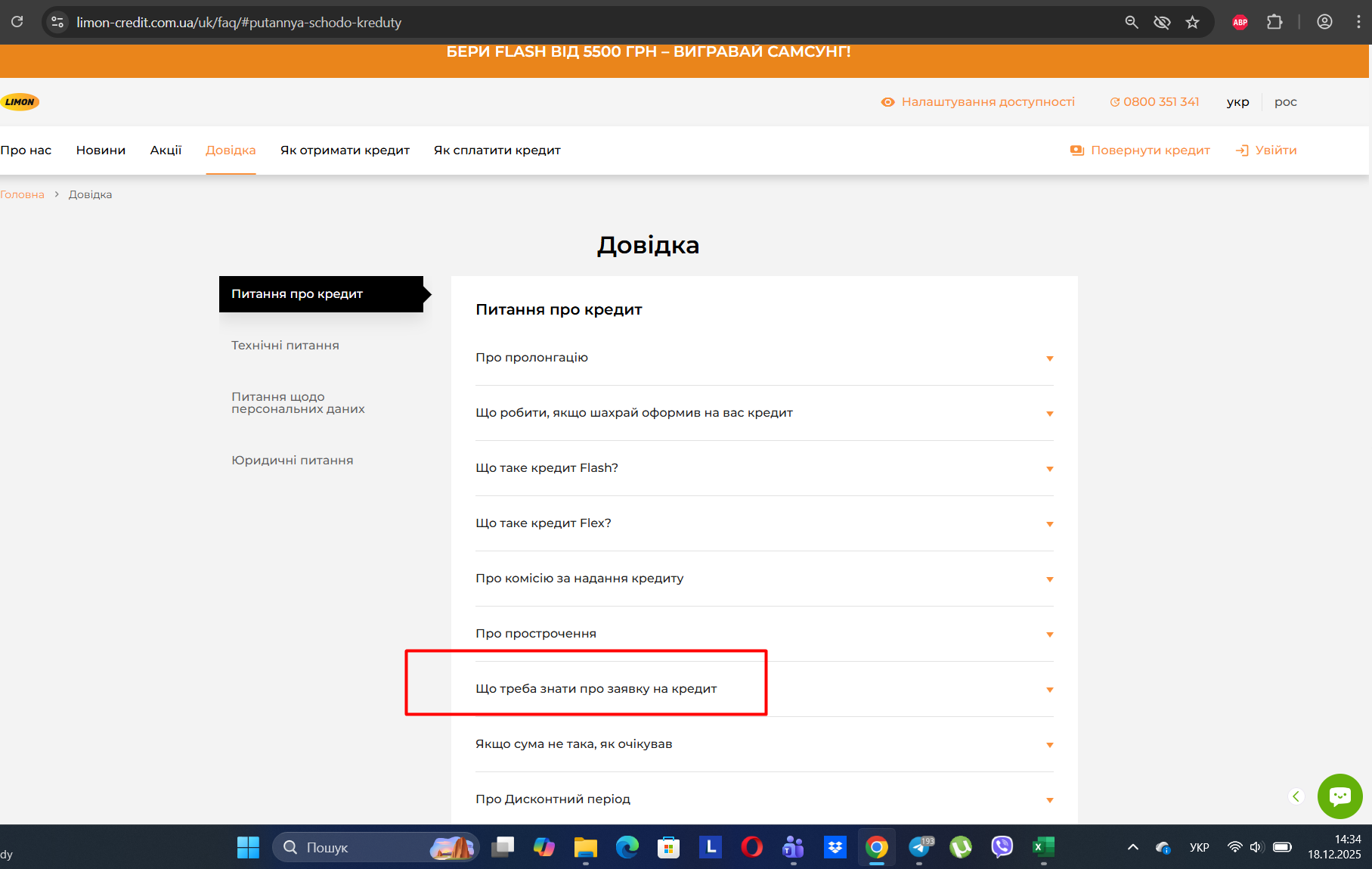Open the green live chat widget
The width and height of the screenshot is (1372, 869).
(x=1339, y=796)
